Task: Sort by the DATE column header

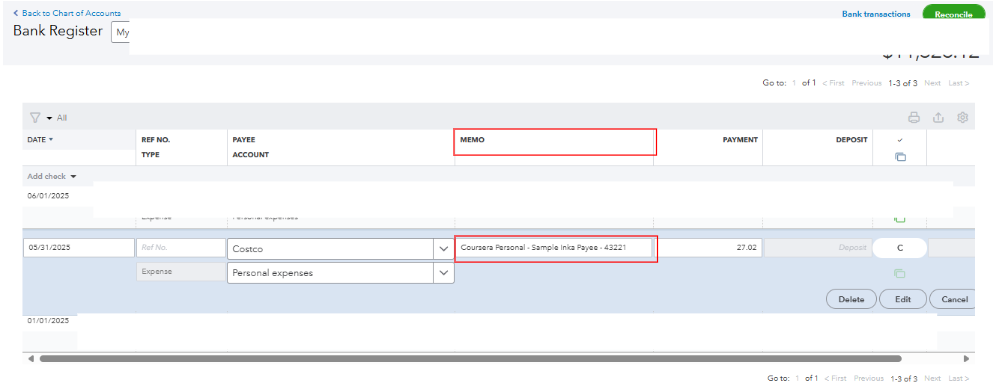Action: [40, 139]
